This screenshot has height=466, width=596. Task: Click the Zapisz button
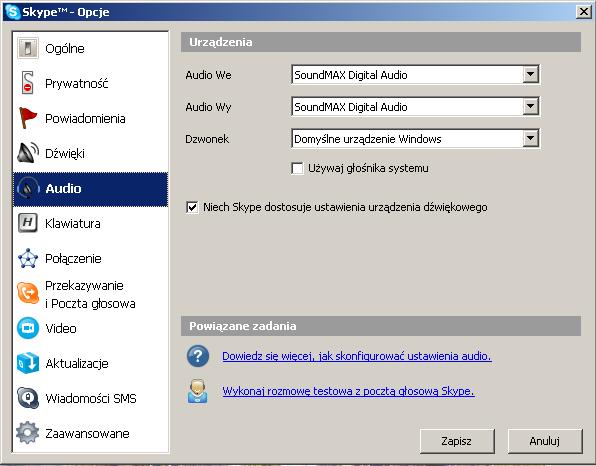click(457, 441)
